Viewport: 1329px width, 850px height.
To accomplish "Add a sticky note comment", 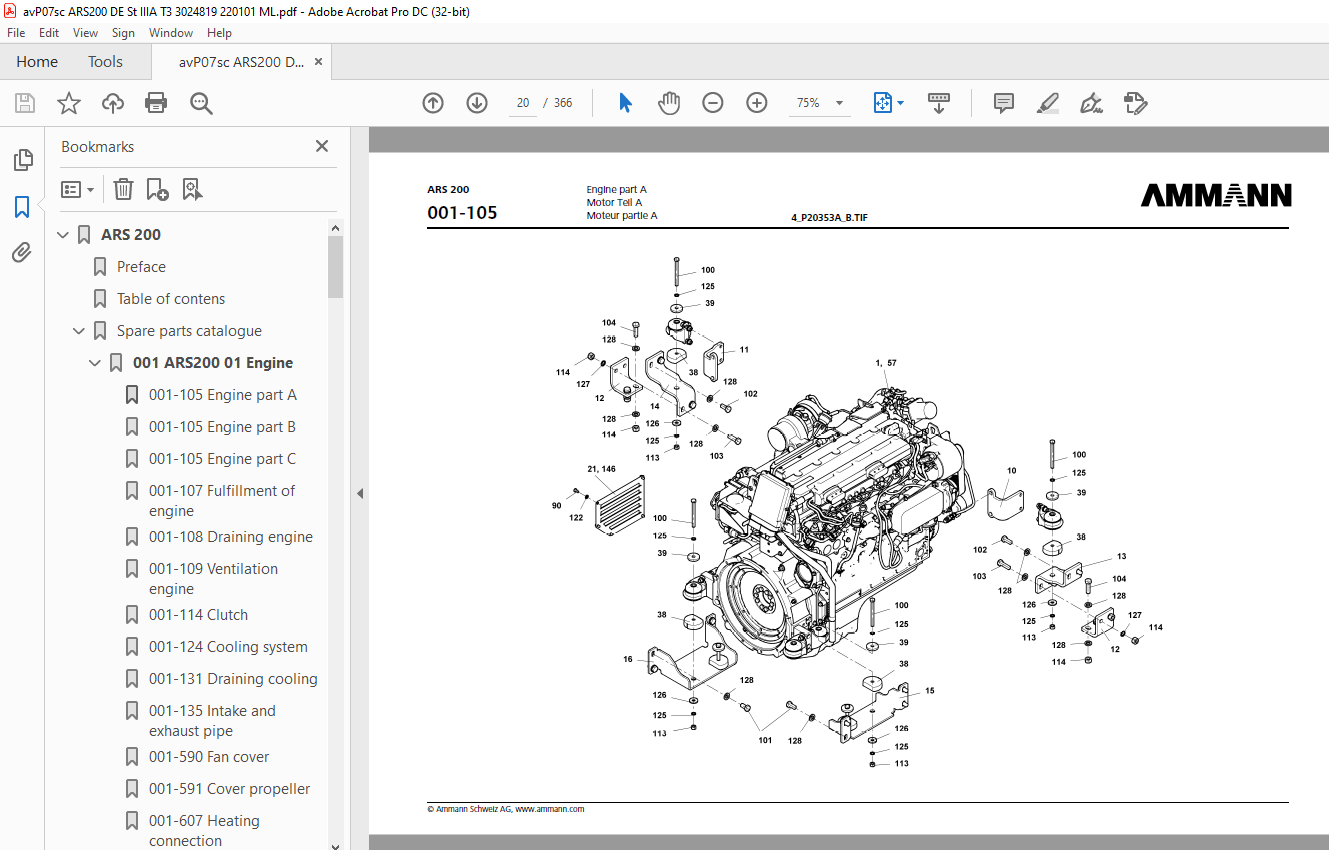I will click(x=1004, y=103).
